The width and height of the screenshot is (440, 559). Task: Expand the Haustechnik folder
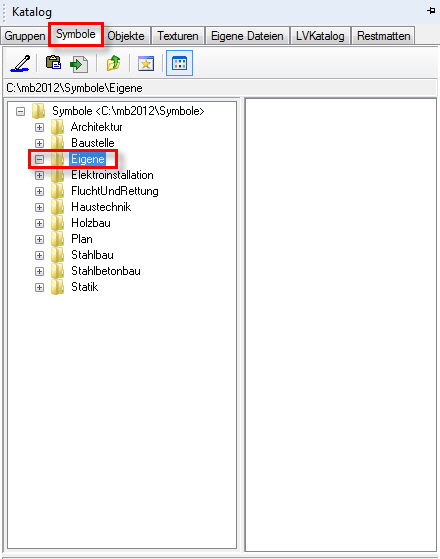point(39,207)
